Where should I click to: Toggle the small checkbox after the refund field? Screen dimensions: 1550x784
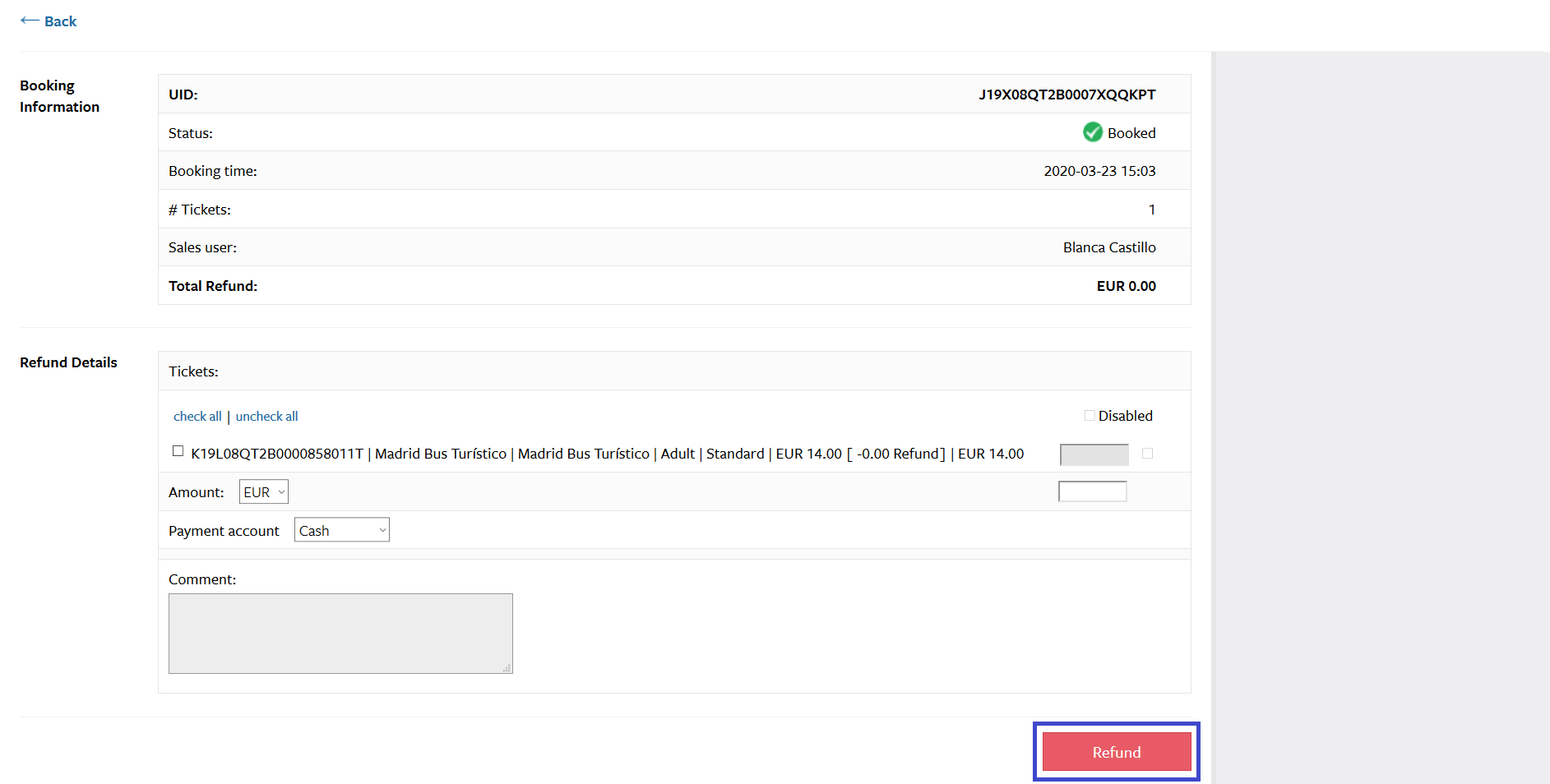point(1147,453)
